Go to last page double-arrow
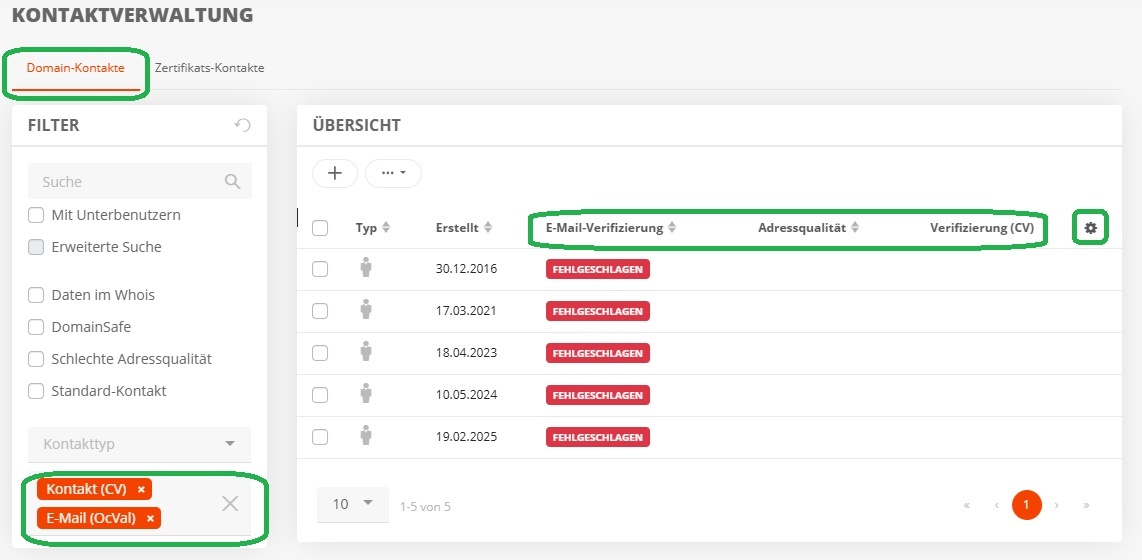Viewport: 1142px width, 560px height. 1086,505
